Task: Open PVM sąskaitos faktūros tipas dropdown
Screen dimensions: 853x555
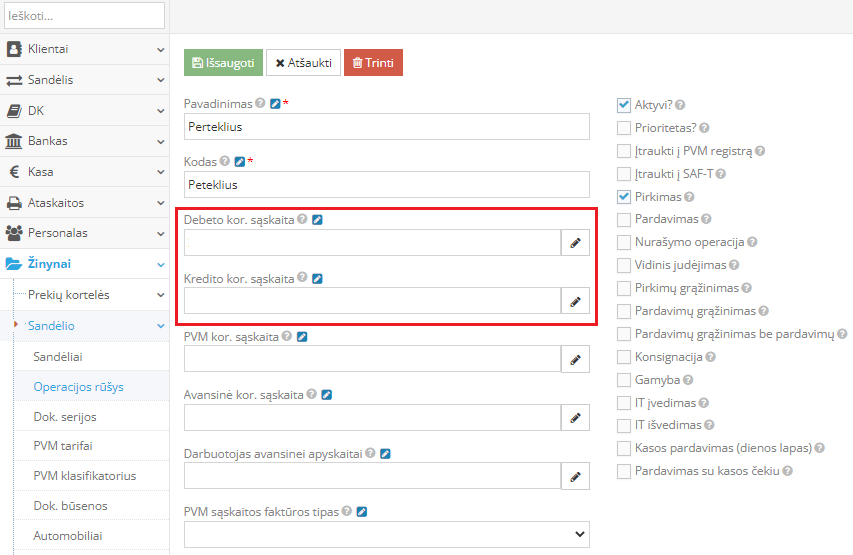Action: tap(387, 535)
